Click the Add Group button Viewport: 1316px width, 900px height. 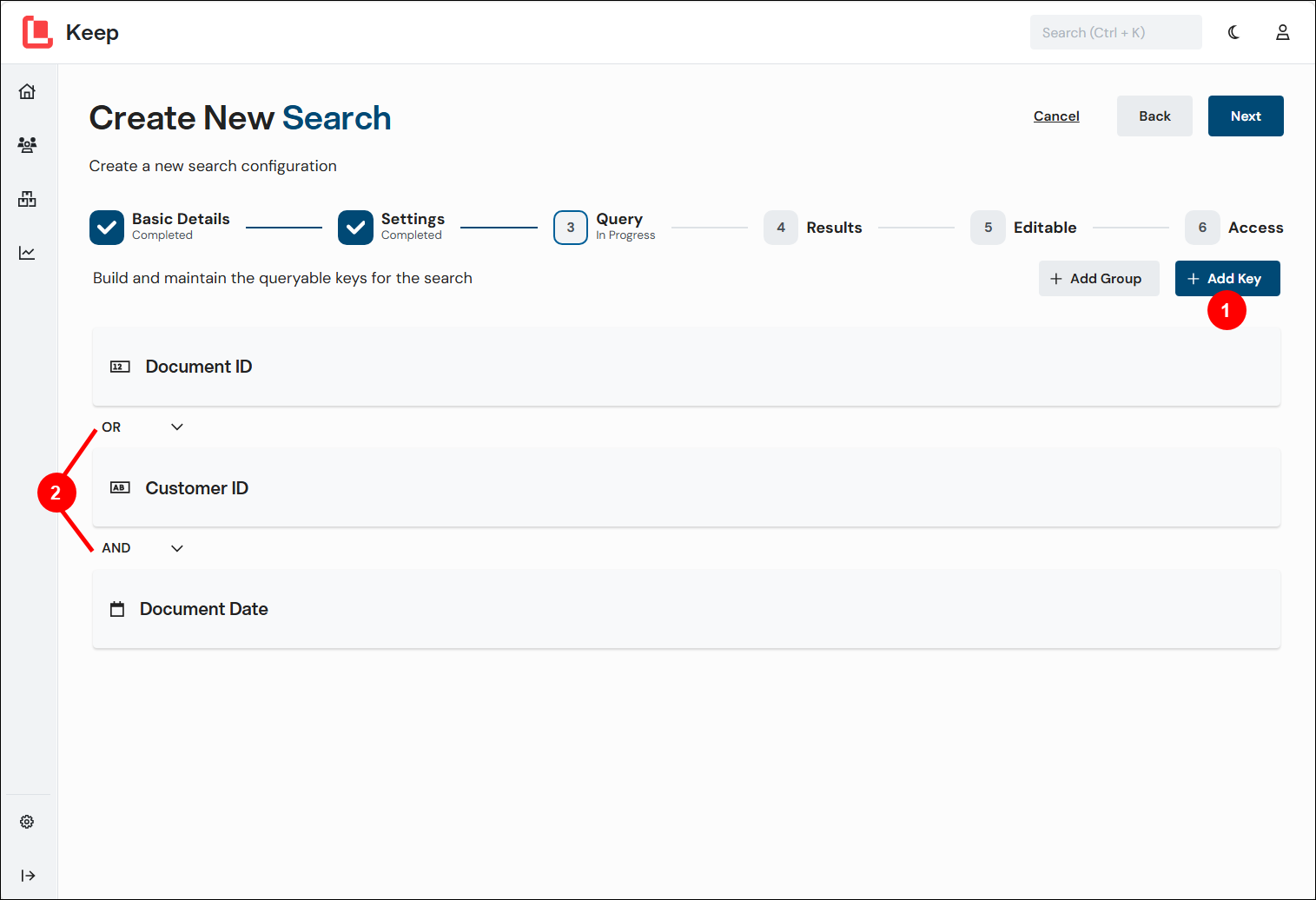point(1099,279)
